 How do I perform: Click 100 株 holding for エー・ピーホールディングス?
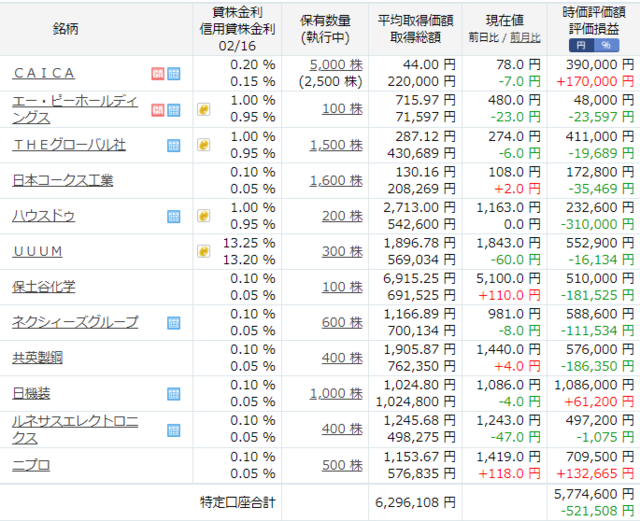342,109
